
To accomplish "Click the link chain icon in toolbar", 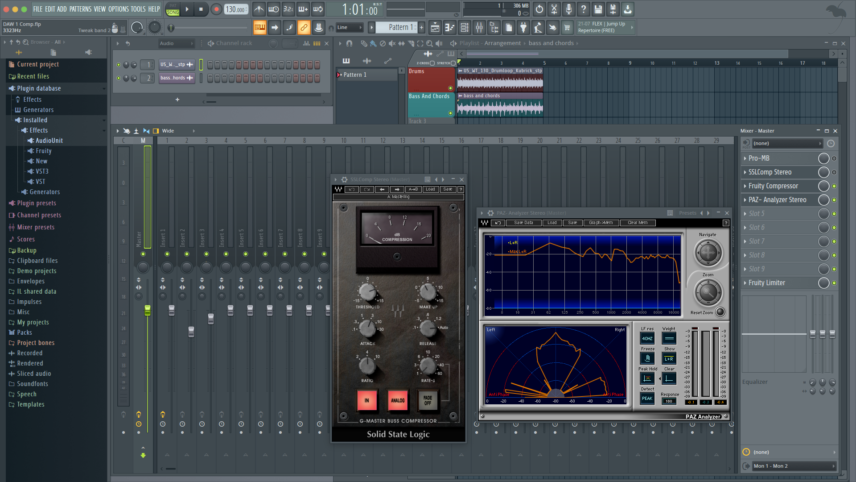I will 304,27.
